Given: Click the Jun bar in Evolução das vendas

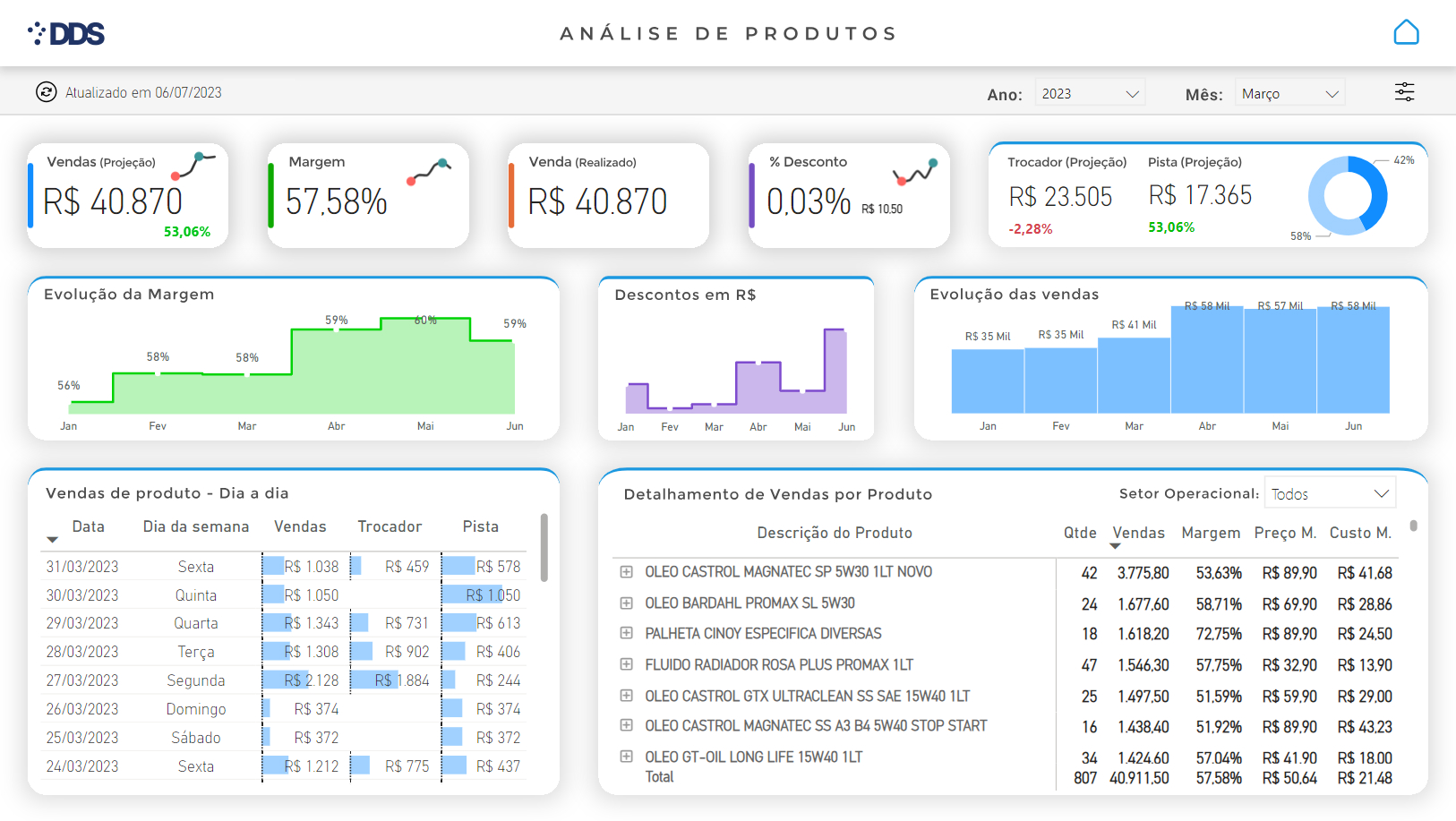Looking at the screenshot, I should click(1353, 360).
